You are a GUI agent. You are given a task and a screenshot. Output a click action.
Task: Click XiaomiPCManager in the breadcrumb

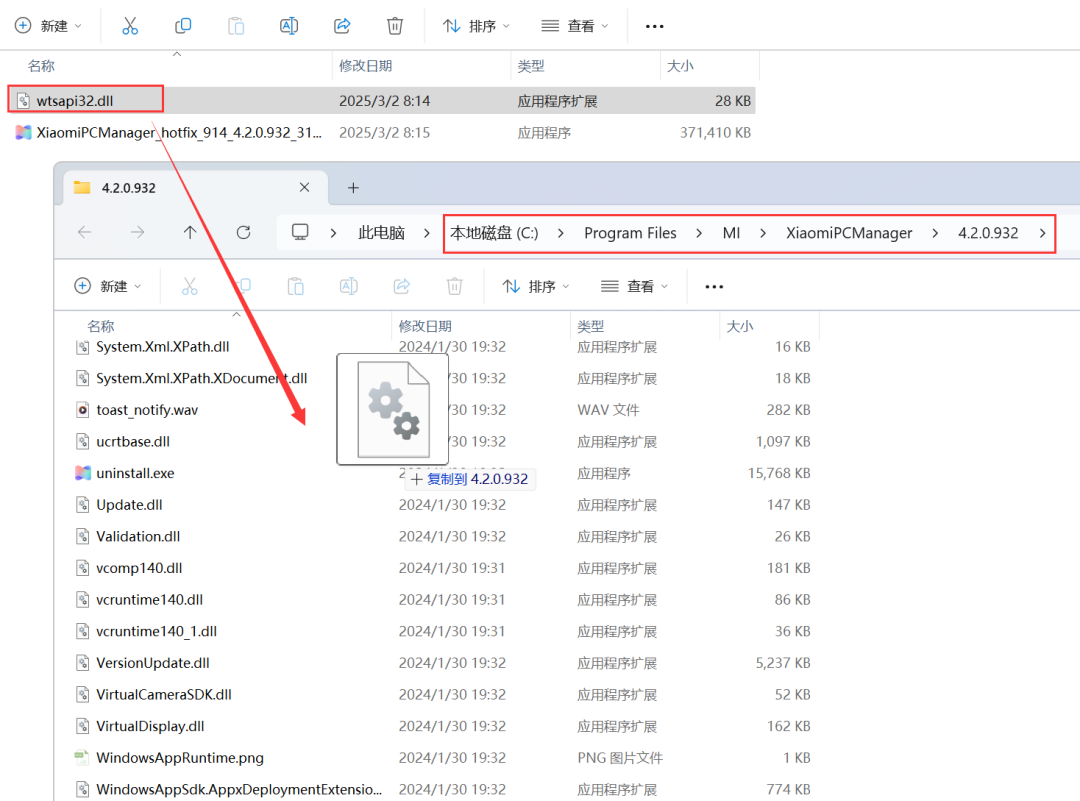tap(849, 233)
